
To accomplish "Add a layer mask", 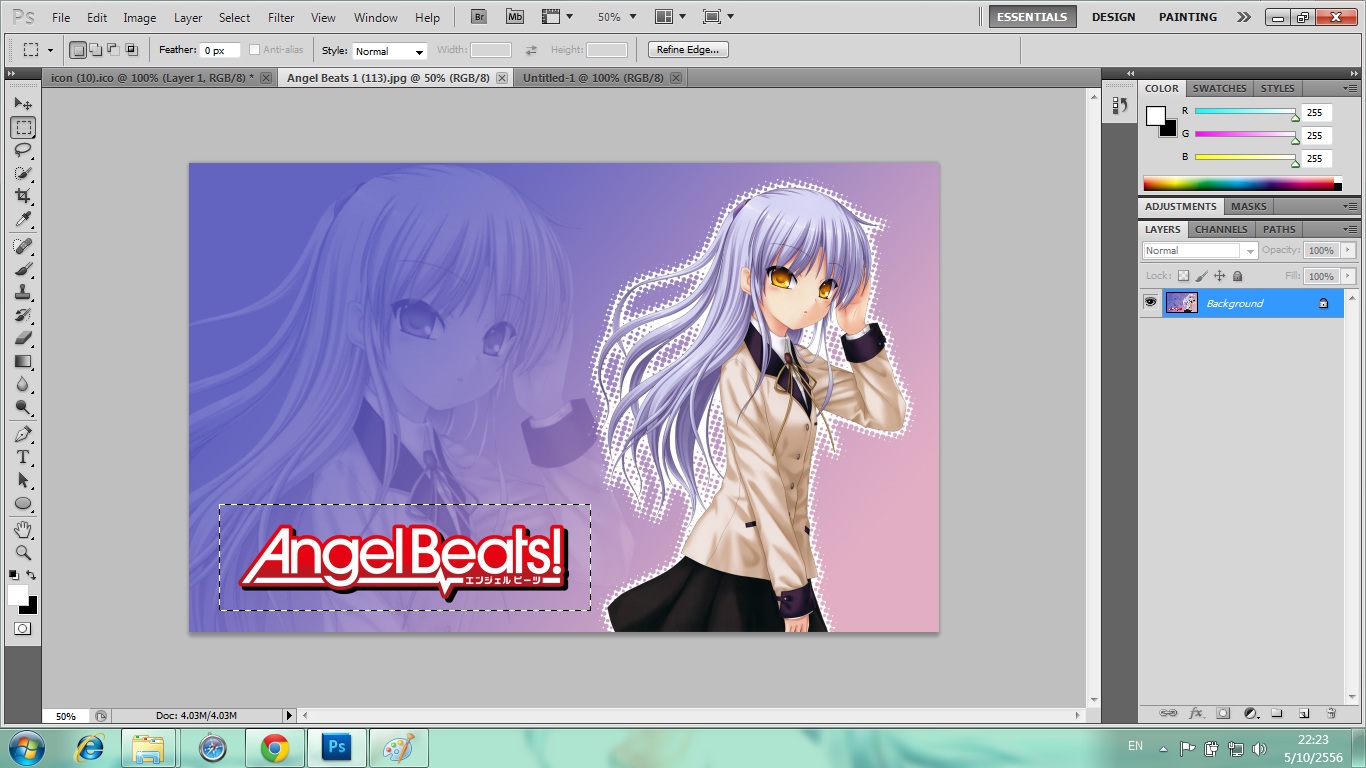I will (x=1222, y=713).
